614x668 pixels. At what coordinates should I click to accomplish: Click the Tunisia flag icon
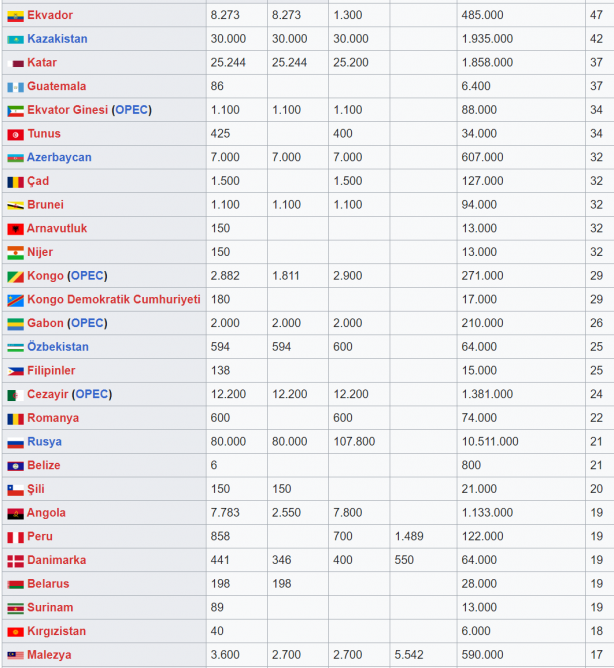15,134
